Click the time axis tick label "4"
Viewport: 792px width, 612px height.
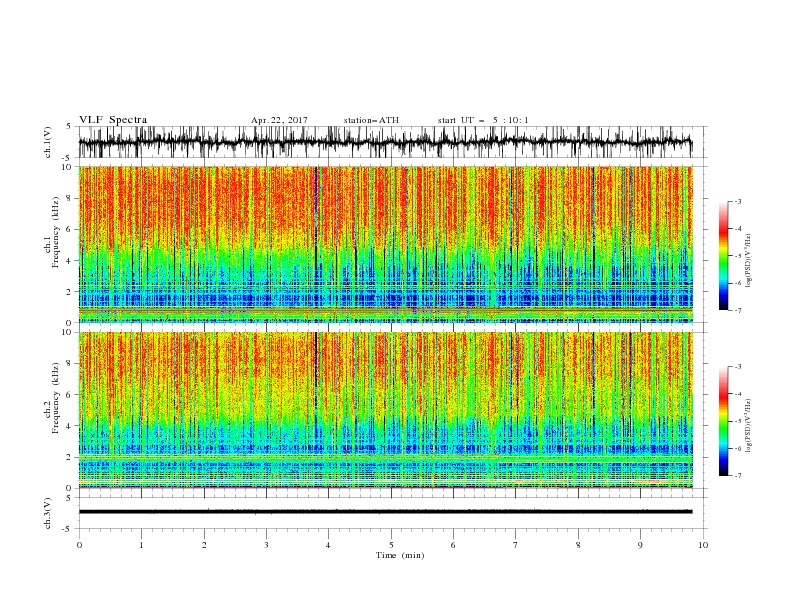(328, 545)
